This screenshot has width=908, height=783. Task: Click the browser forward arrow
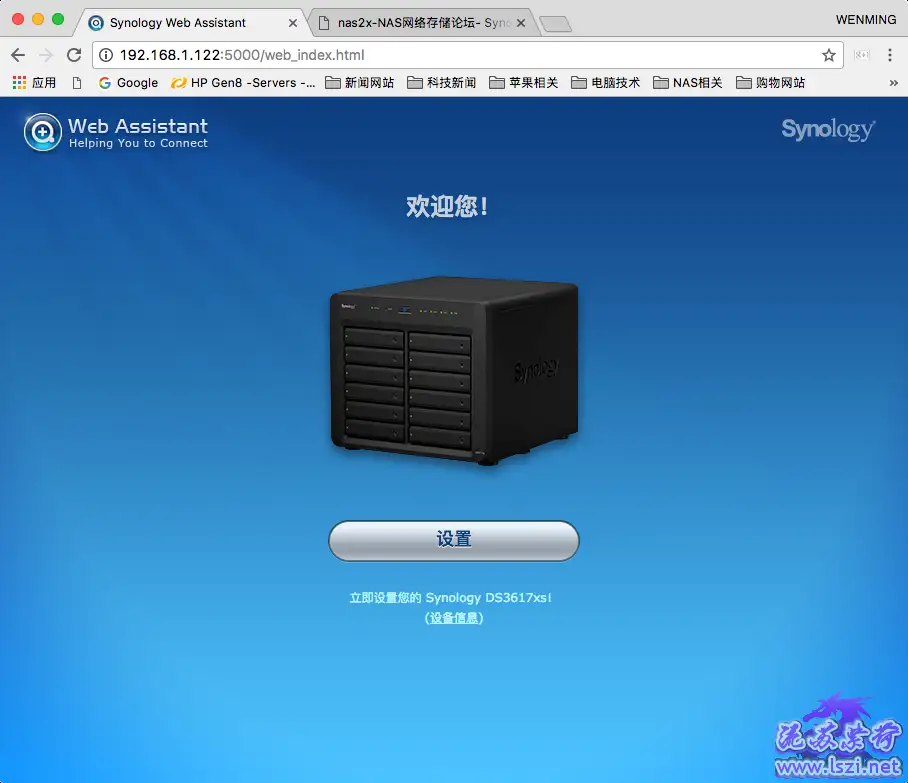46,55
